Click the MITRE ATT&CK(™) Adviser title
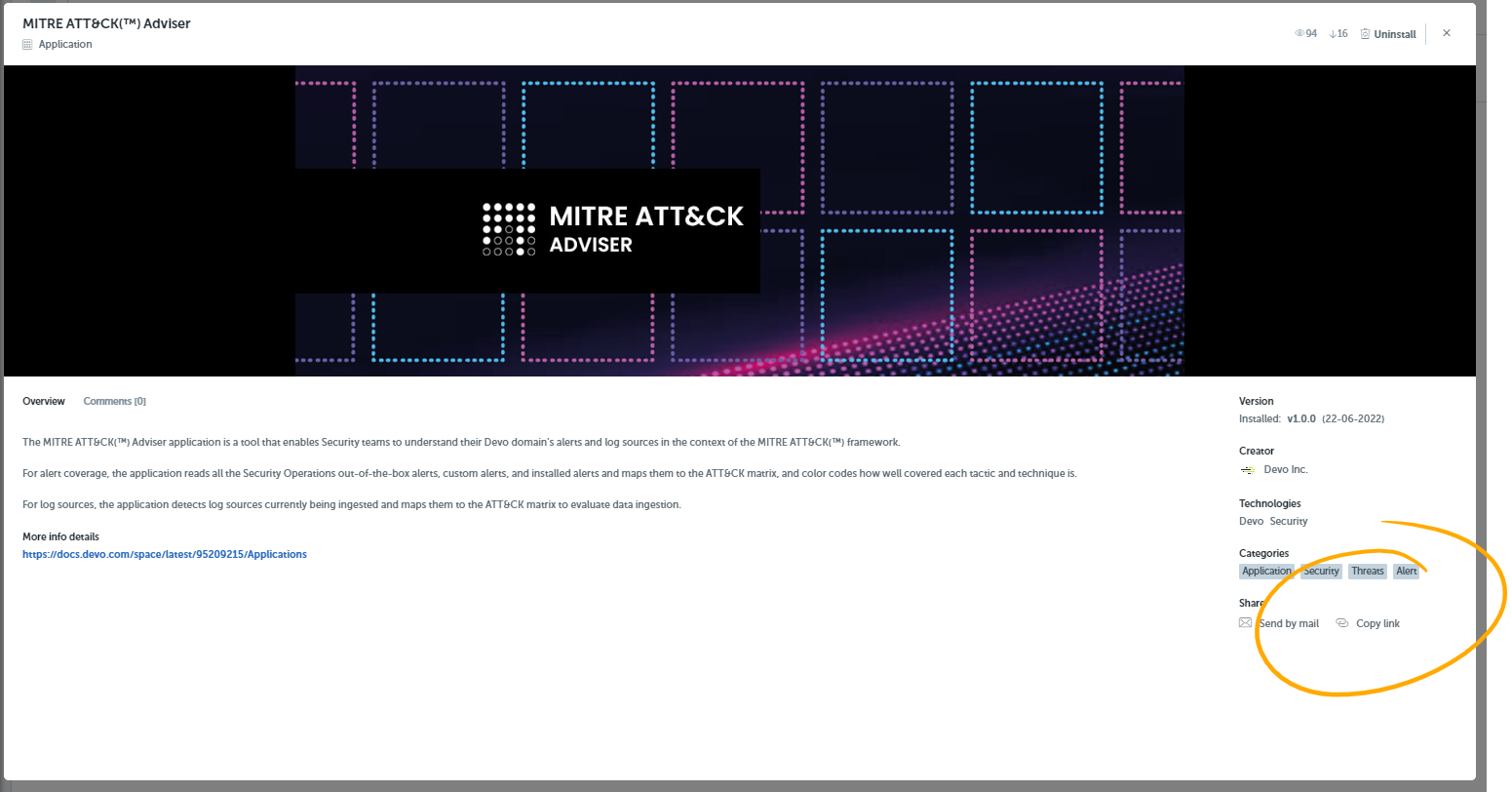The image size is (1512, 792). point(106,23)
